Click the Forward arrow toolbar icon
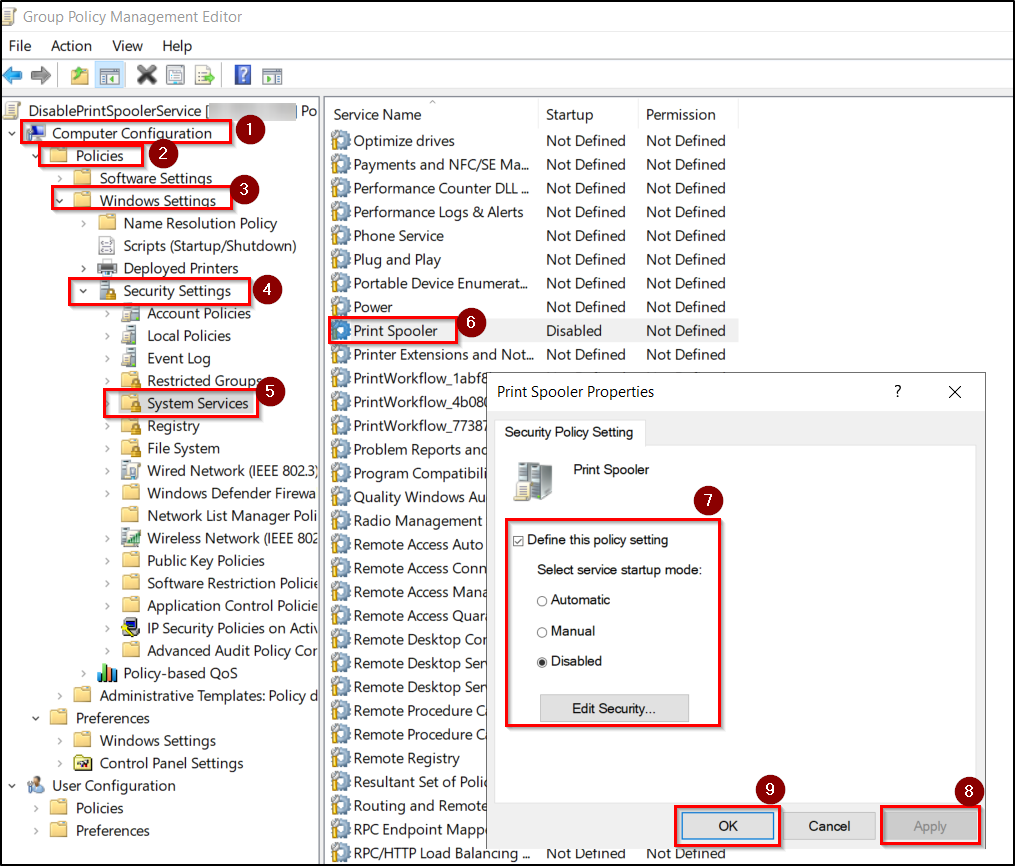Viewport: 1015px width, 866px height. pos(41,76)
